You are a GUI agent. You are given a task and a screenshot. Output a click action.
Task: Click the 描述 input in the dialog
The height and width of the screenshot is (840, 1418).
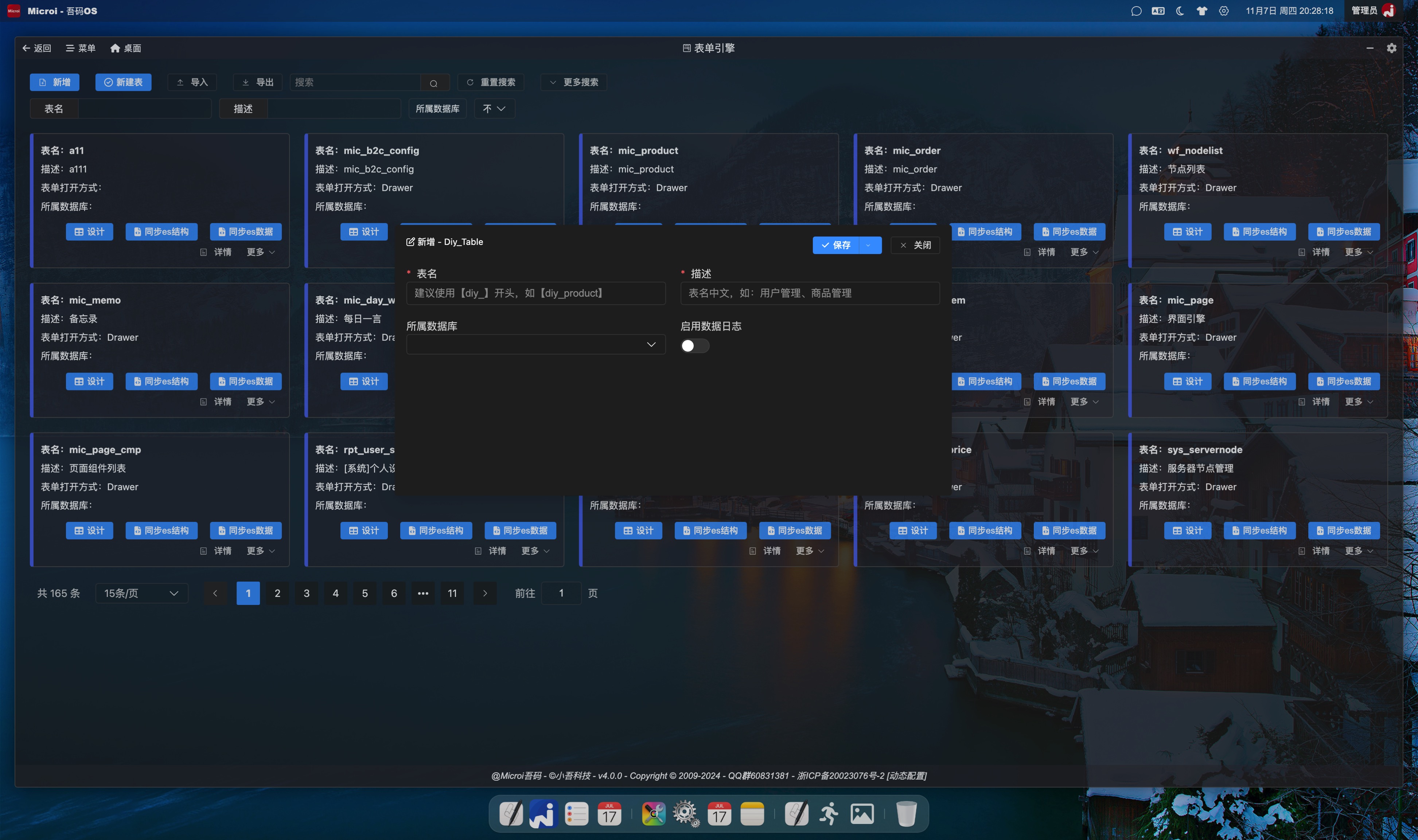pos(810,293)
